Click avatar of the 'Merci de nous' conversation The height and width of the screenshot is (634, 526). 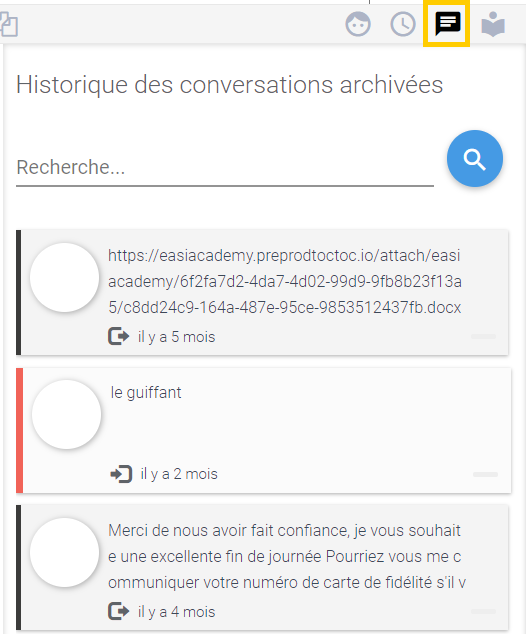coord(65,552)
